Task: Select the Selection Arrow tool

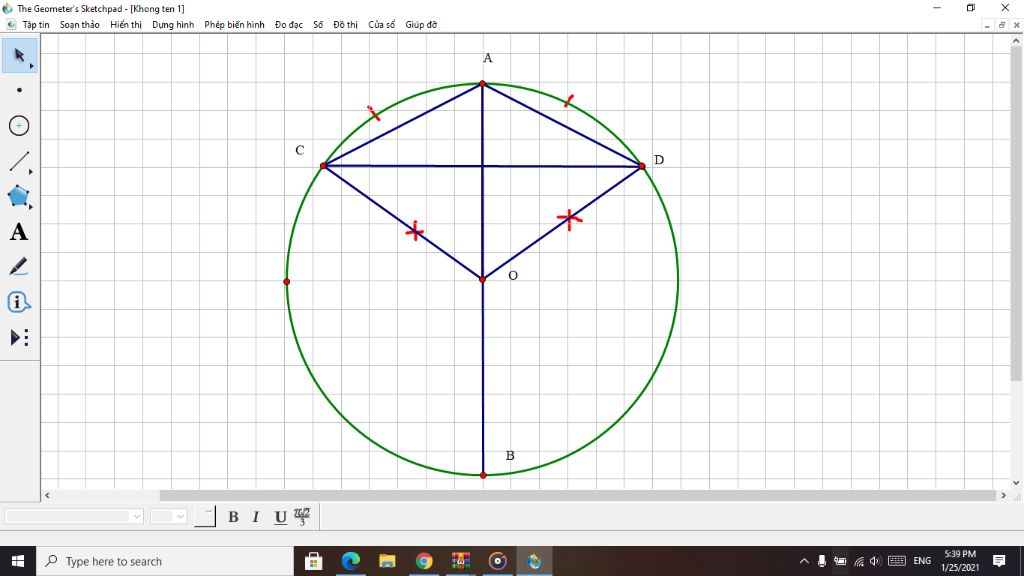Action: 19,55
